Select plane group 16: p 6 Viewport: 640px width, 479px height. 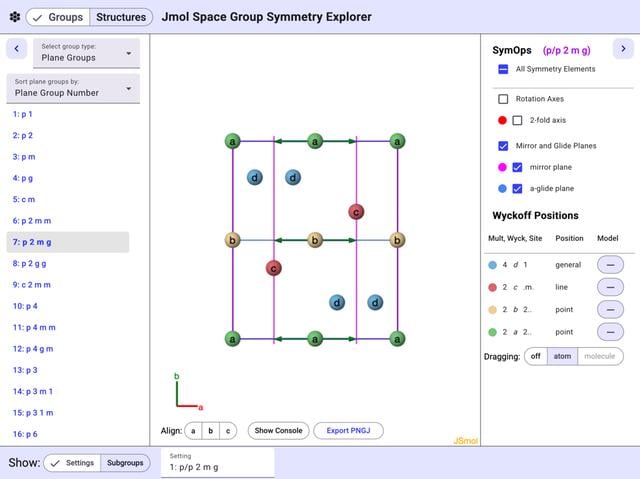tap(25, 434)
